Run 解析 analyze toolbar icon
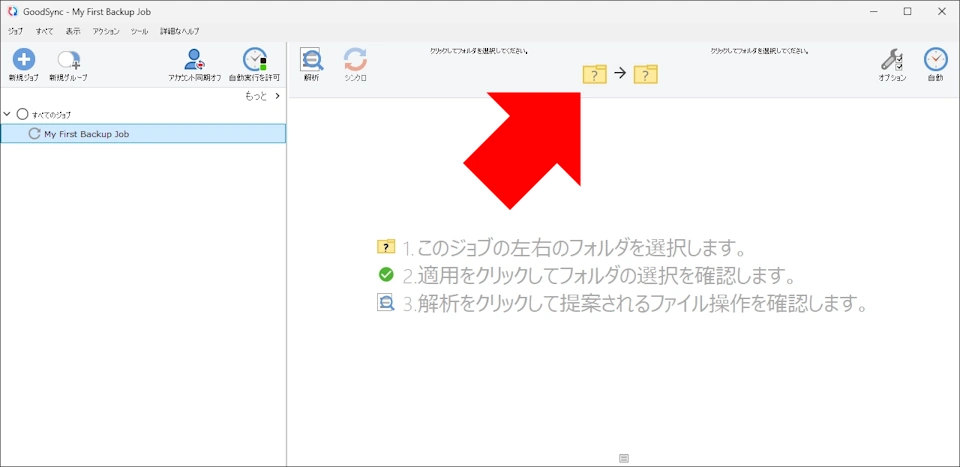This screenshot has height=467, width=960. pyautogui.click(x=312, y=60)
